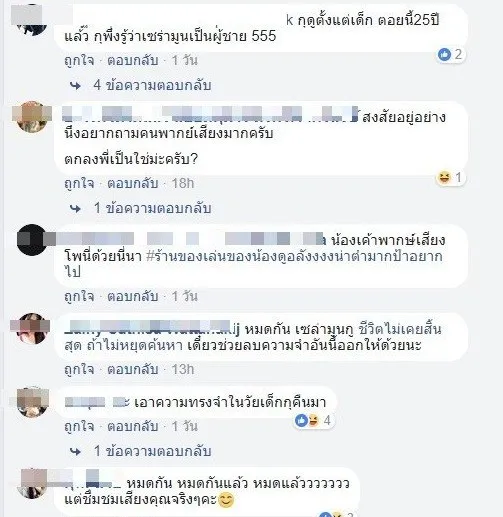Screen dimensions: 503x517
Task: Expand 1 ข้อความตอบกลับ under 18h comment
Action: click(x=152, y=208)
